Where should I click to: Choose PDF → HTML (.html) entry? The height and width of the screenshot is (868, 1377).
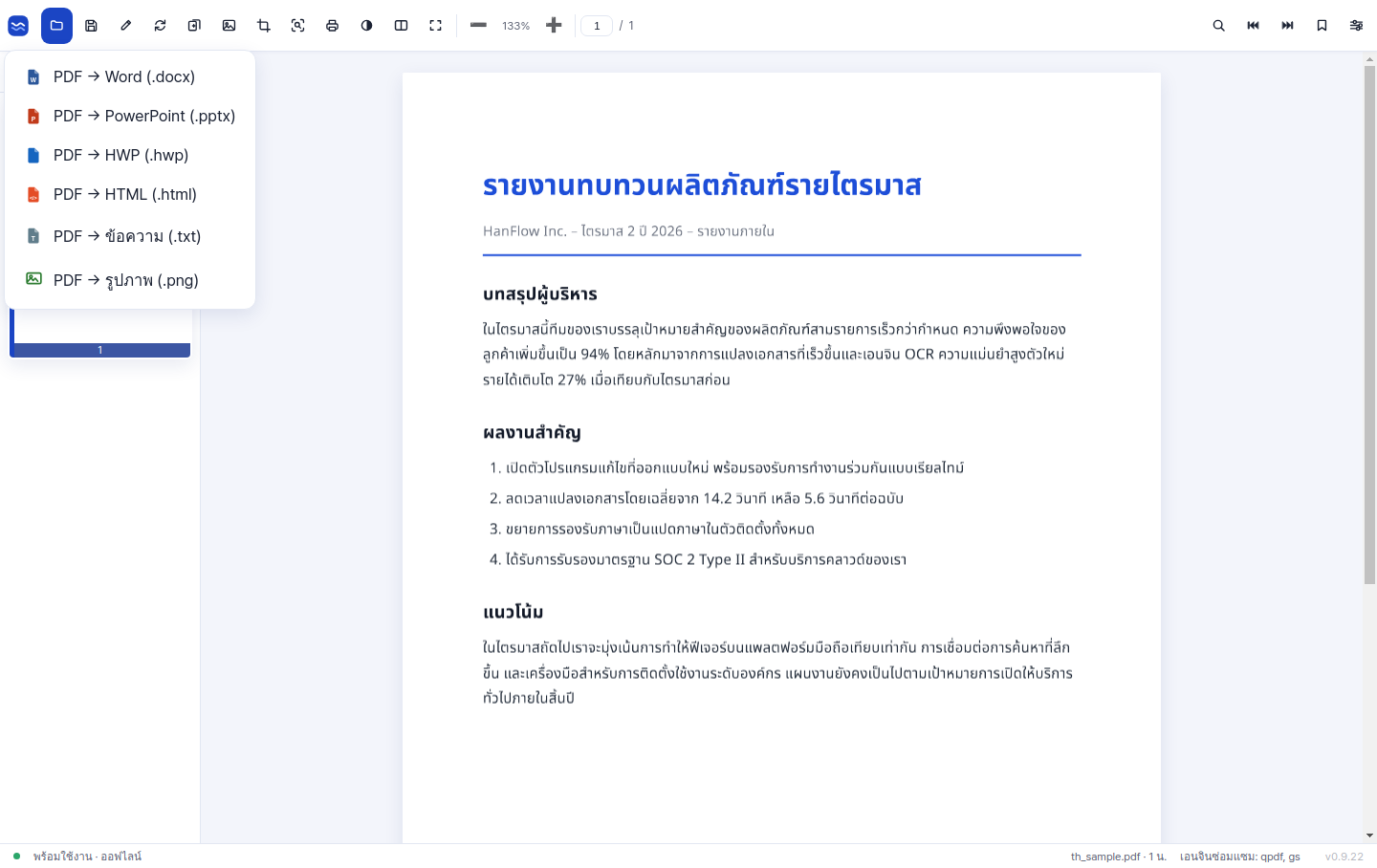click(130, 194)
